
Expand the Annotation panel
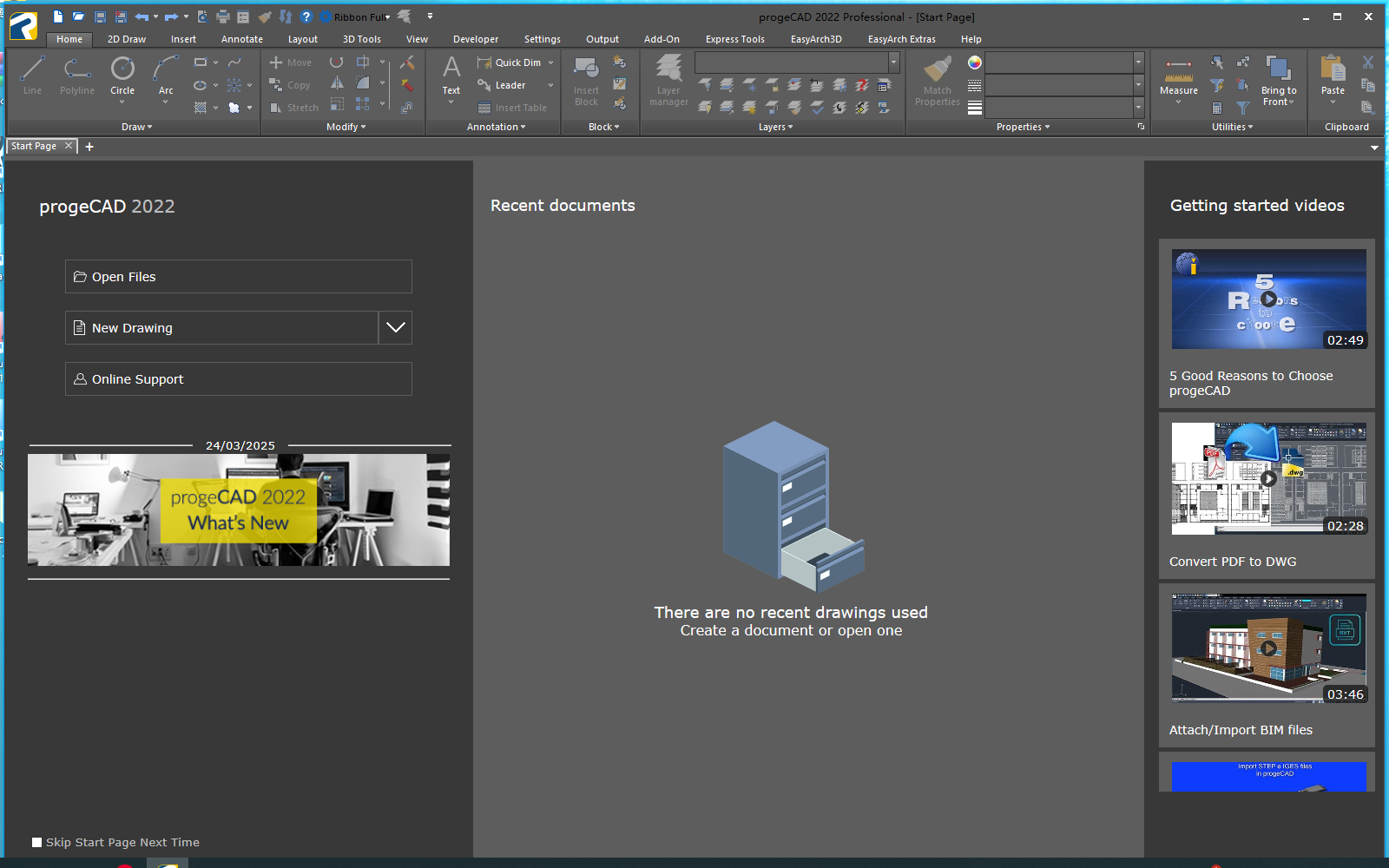[496, 127]
